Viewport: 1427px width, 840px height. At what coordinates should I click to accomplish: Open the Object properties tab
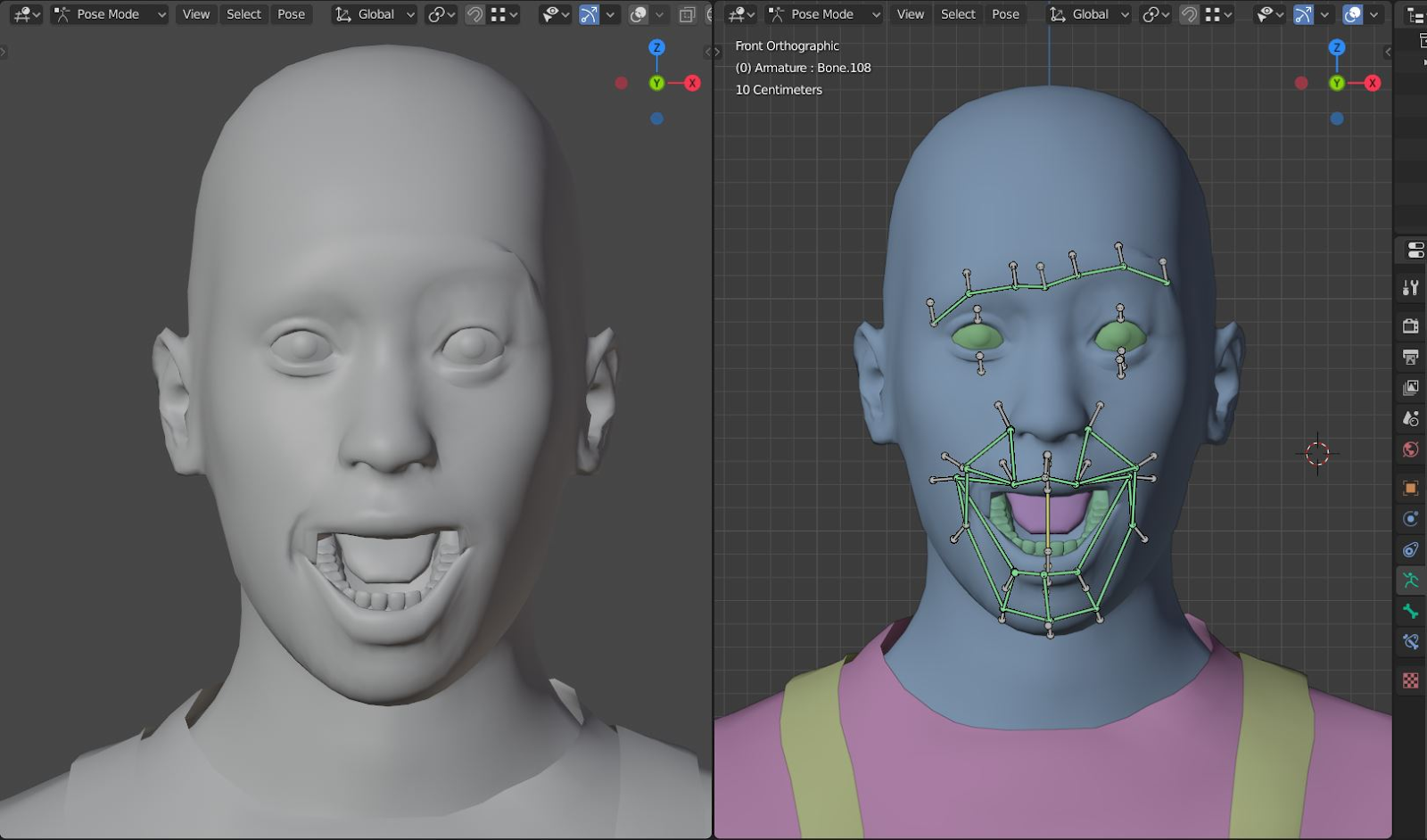(1410, 488)
